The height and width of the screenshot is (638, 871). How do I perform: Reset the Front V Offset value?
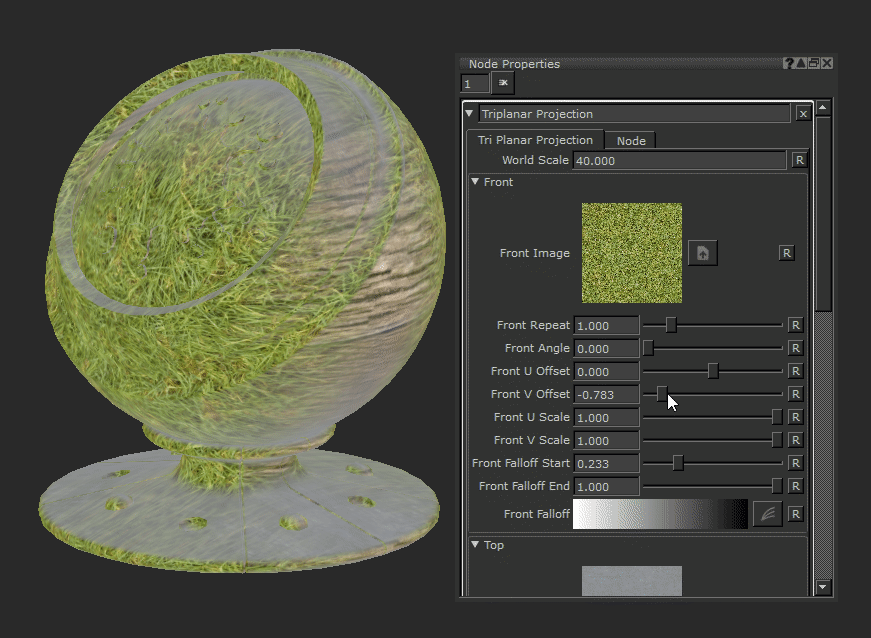tap(795, 394)
